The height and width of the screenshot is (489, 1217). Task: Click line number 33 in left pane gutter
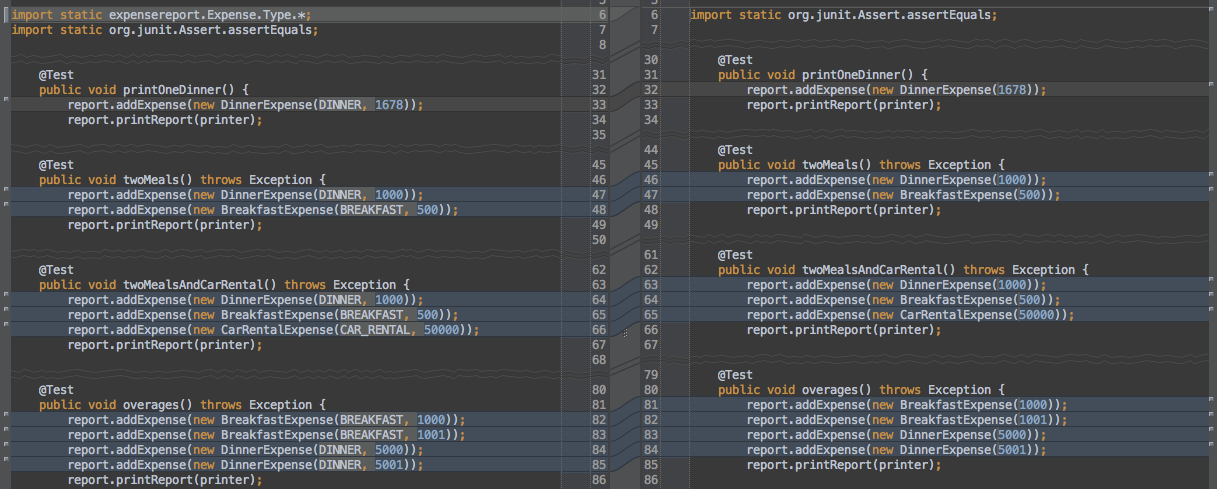point(599,105)
